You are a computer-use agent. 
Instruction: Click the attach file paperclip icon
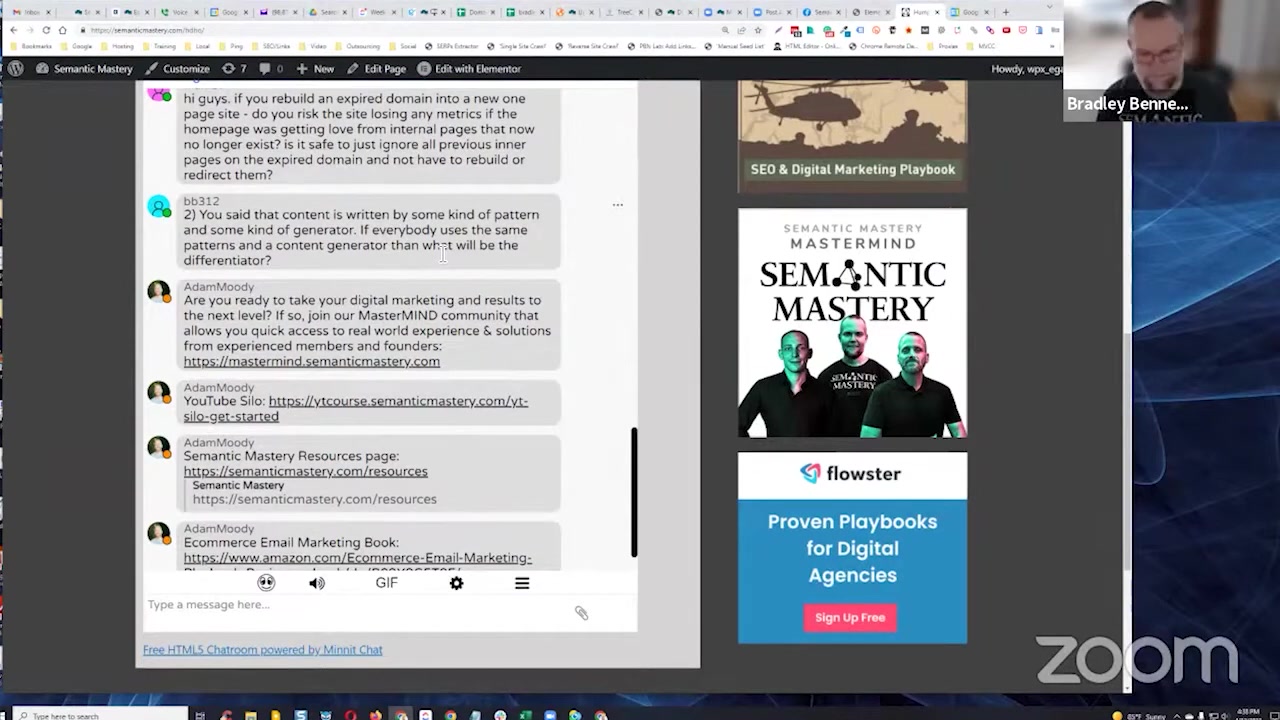click(x=581, y=613)
